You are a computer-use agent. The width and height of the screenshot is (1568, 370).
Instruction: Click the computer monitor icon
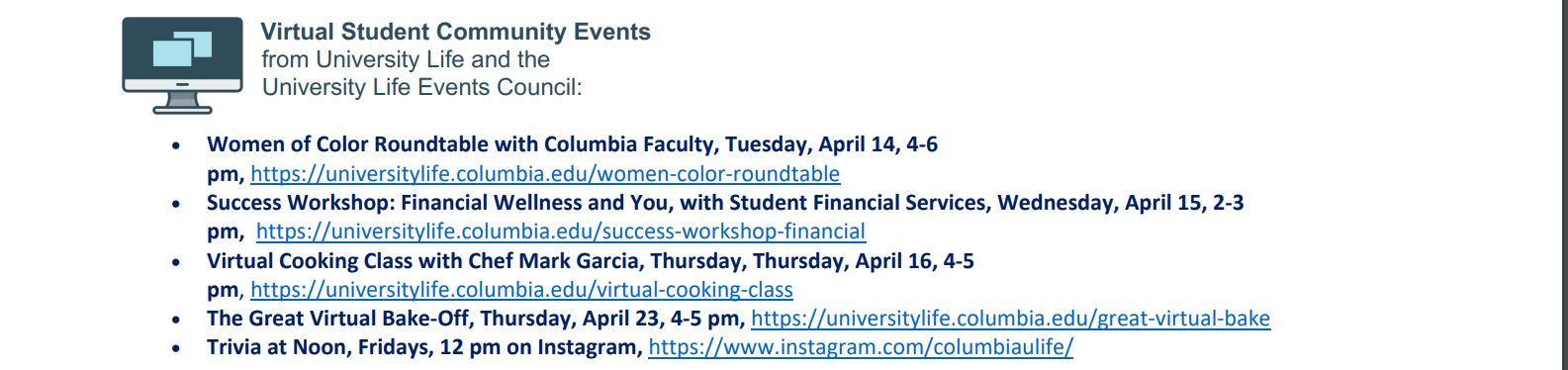tap(182, 65)
